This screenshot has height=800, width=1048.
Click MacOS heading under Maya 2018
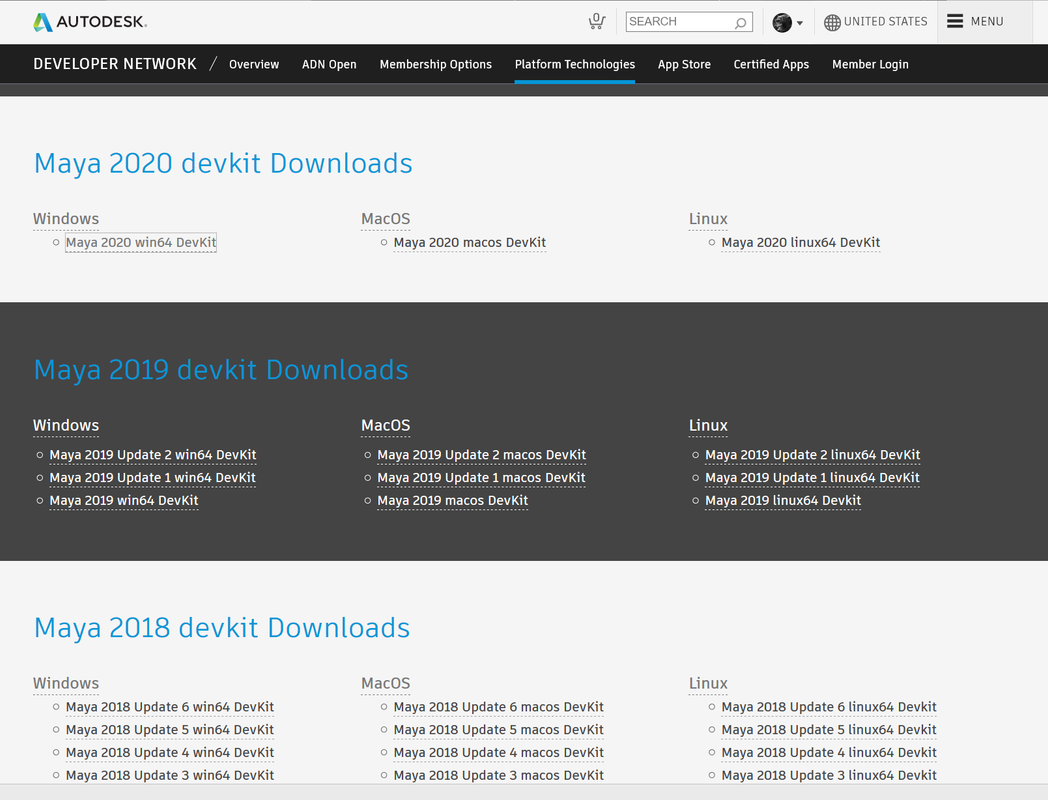pyautogui.click(x=386, y=684)
